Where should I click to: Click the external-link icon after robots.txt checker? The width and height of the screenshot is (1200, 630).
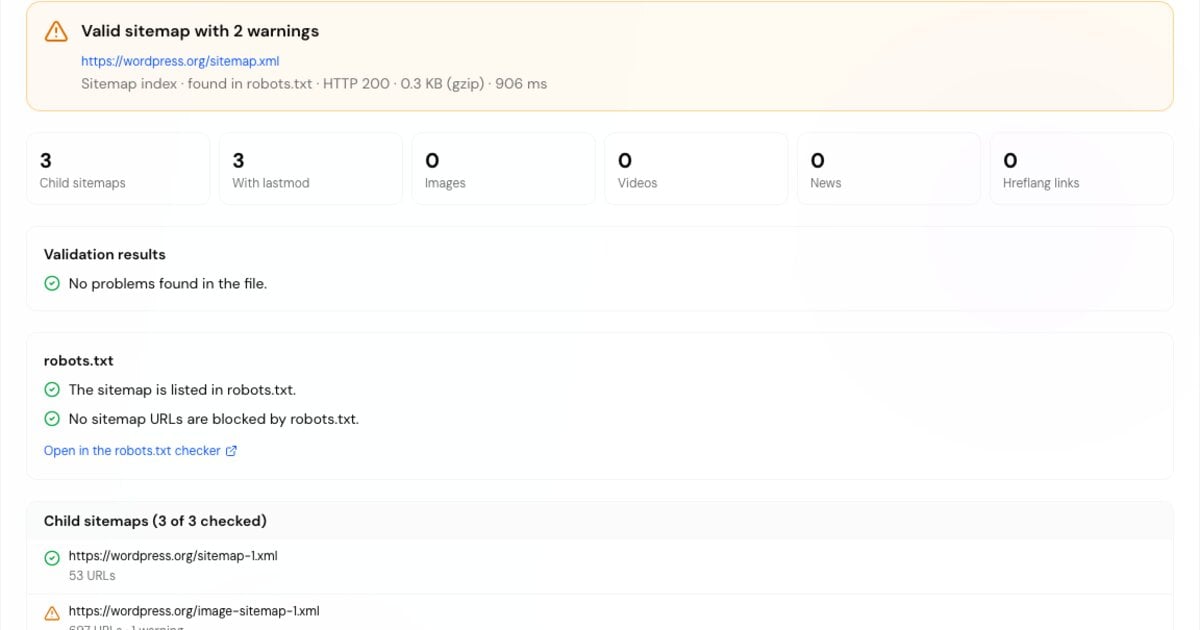pyautogui.click(x=231, y=451)
